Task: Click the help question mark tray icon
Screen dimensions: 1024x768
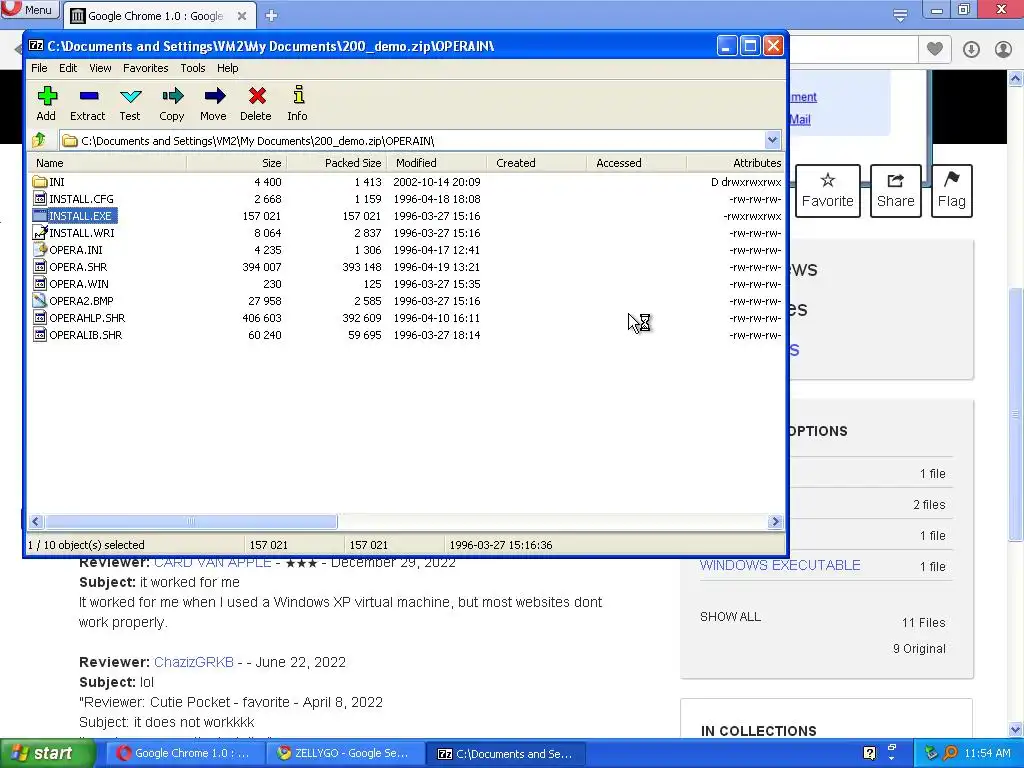Action: click(869, 753)
